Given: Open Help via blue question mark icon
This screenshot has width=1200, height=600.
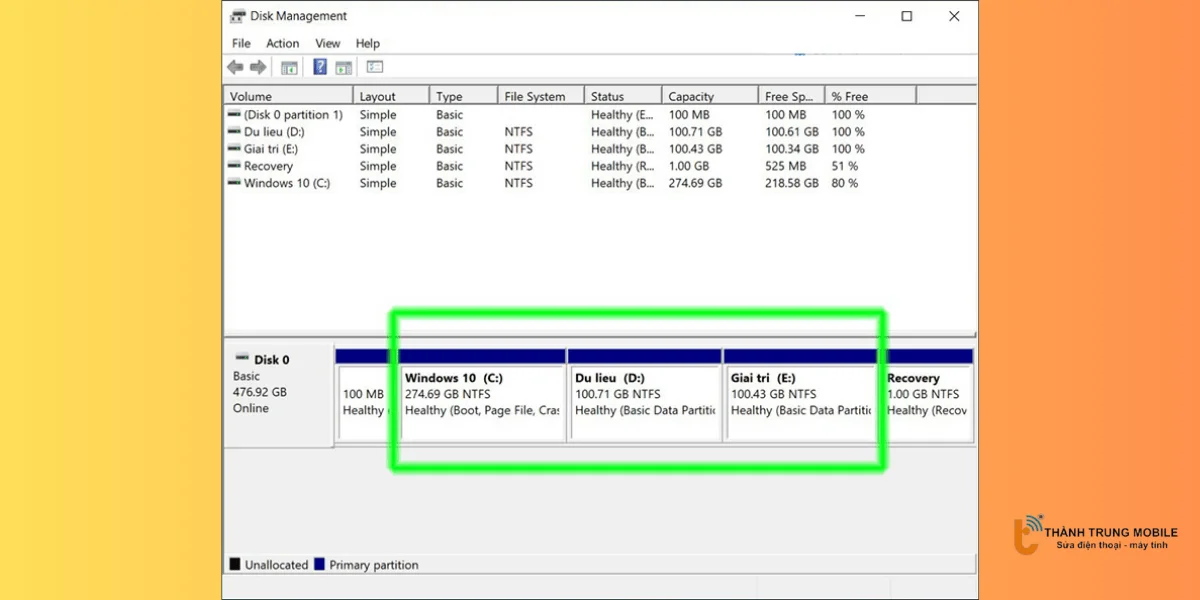Looking at the screenshot, I should tap(320, 67).
